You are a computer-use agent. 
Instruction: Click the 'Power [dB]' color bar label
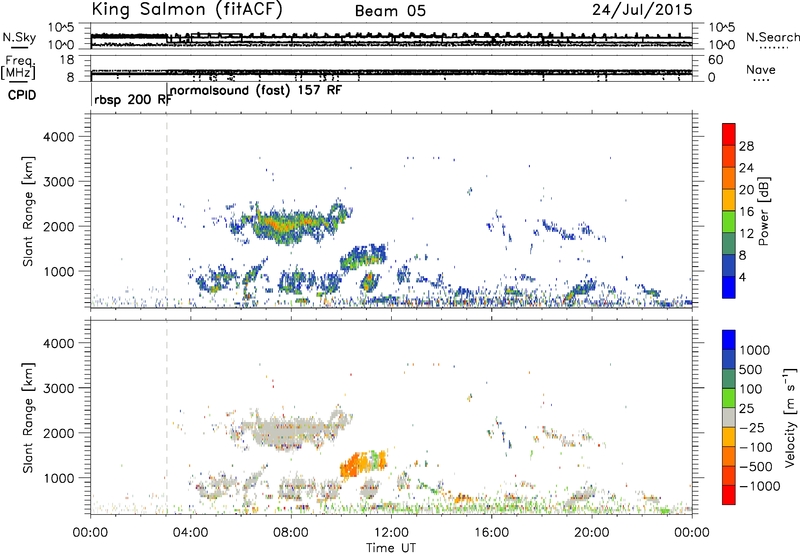click(x=764, y=211)
